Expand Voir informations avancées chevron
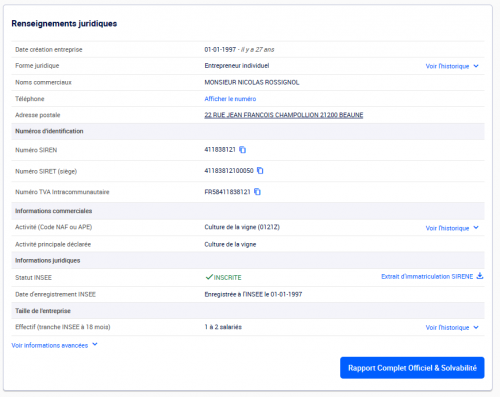The width and height of the screenshot is (500, 397). pos(95,344)
